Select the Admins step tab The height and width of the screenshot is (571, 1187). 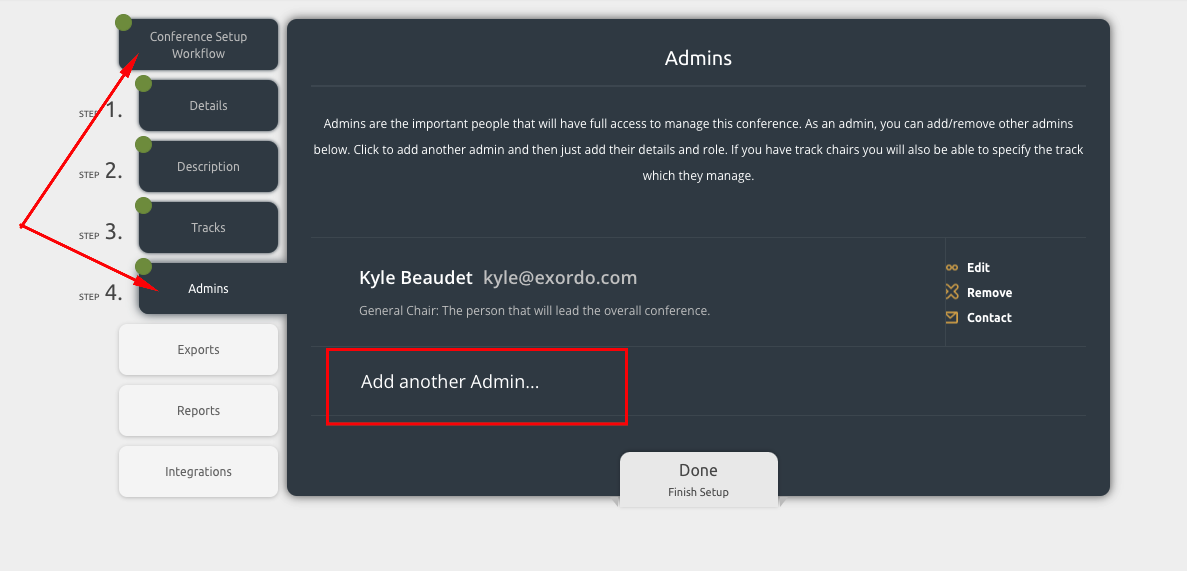208,289
